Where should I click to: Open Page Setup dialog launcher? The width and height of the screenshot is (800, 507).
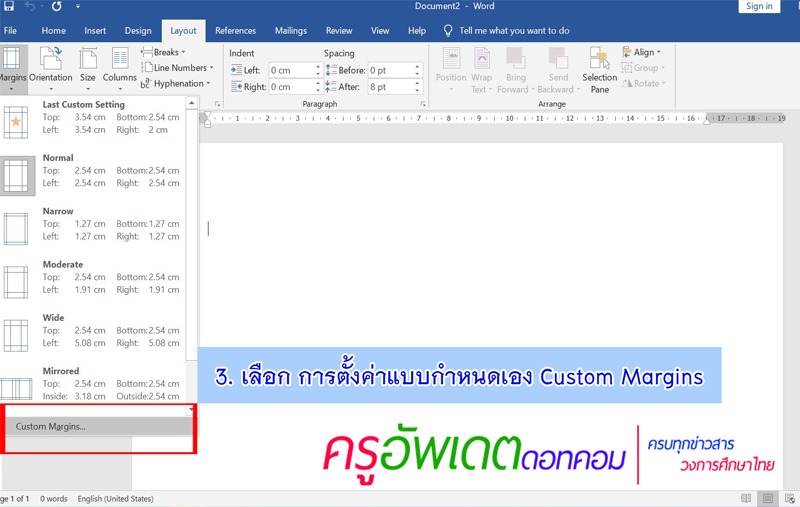pos(217,104)
